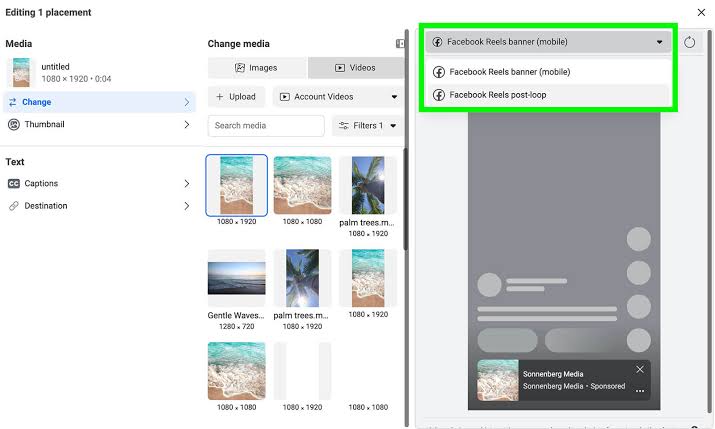Screen dimensions: 715x429
Task: Click the Thumbnail face icon
Action: [14, 124]
